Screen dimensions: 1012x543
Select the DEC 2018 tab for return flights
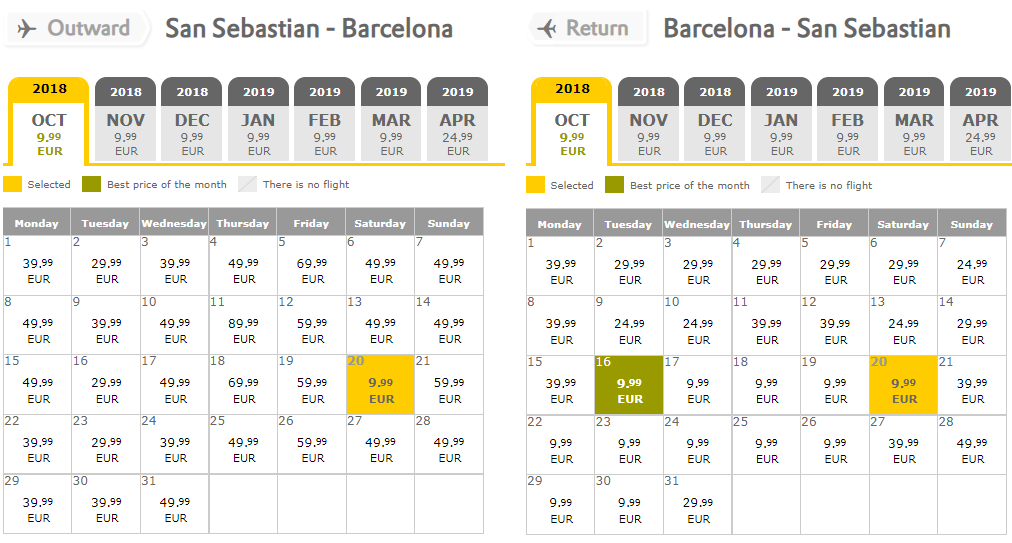point(715,119)
